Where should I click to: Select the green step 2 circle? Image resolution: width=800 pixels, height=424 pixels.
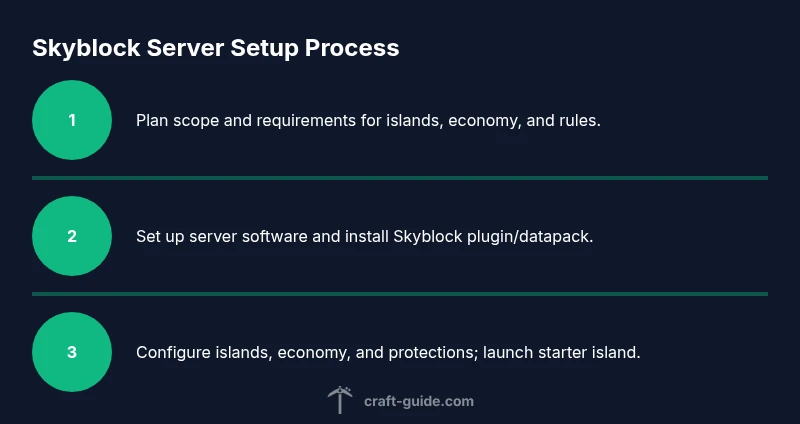pyautogui.click(x=72, y=236)
